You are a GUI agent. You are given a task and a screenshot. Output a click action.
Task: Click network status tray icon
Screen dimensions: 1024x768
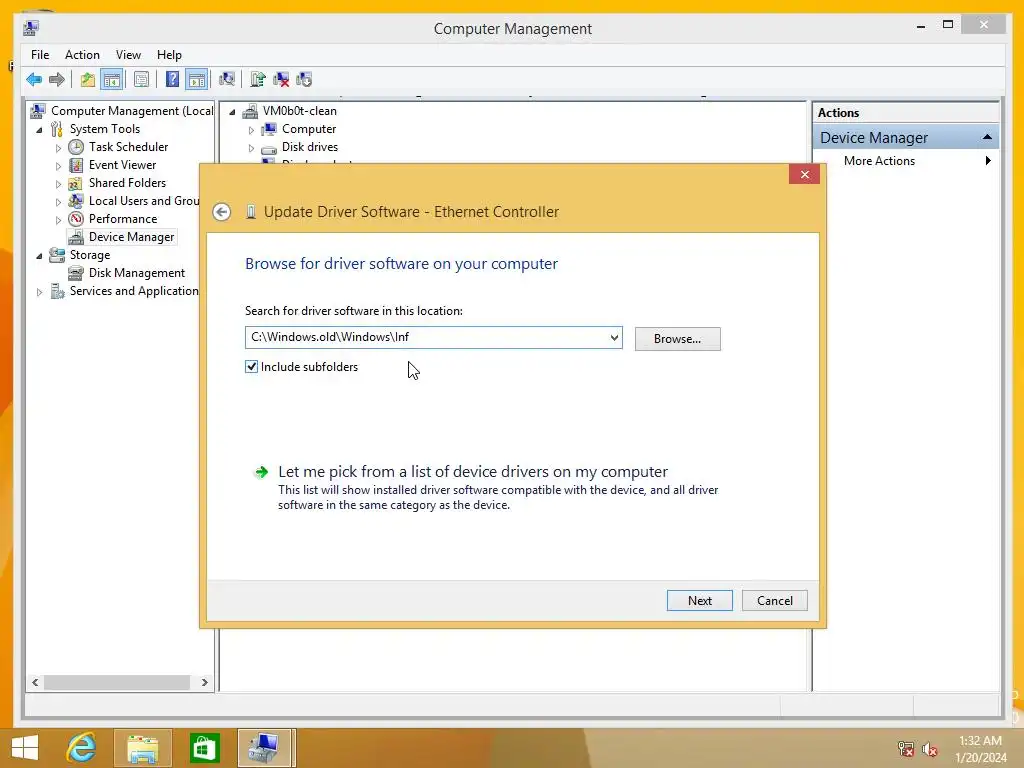[x=906, y=749]
